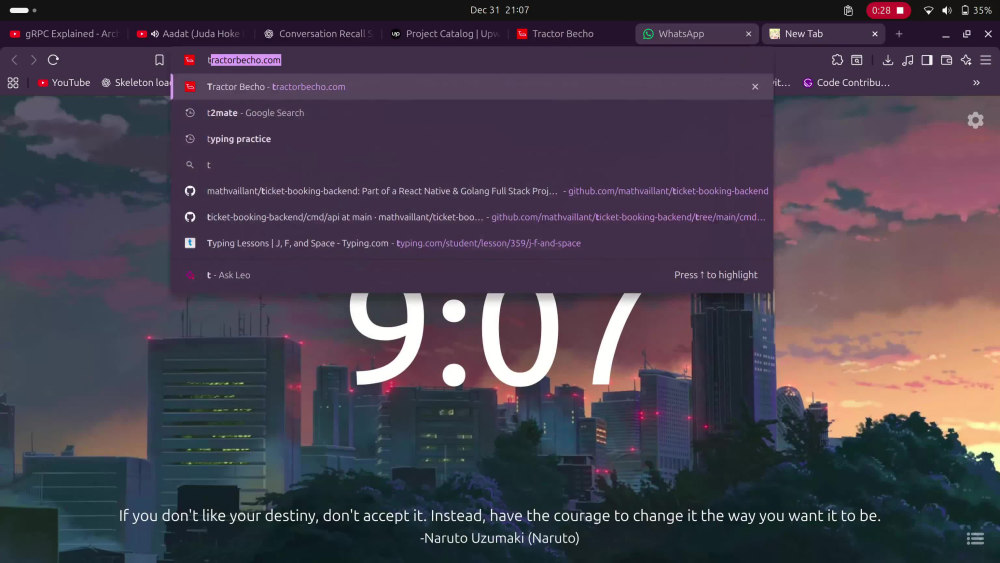Switch to gRPC Explained tab
The image size is (1000, 563).
(64, 34)
